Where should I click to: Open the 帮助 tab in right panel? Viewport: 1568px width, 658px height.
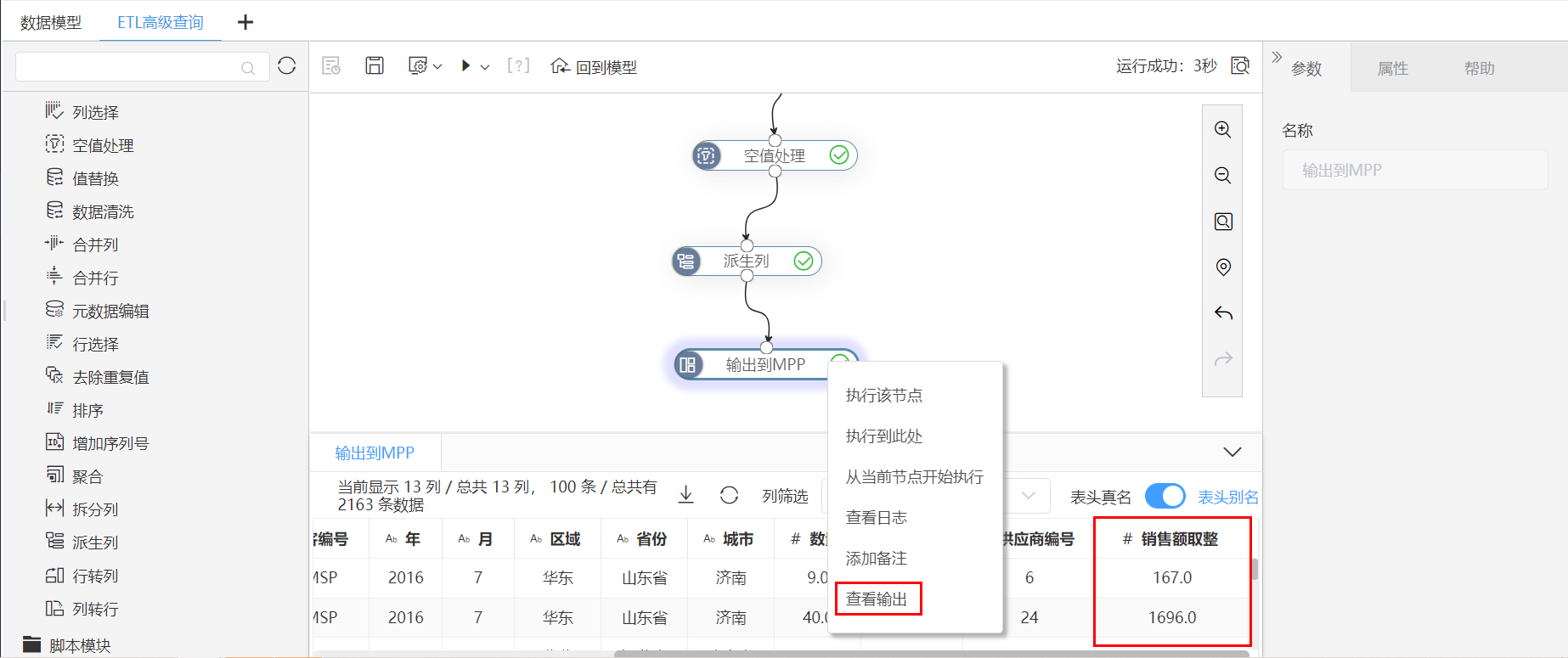1480,68
